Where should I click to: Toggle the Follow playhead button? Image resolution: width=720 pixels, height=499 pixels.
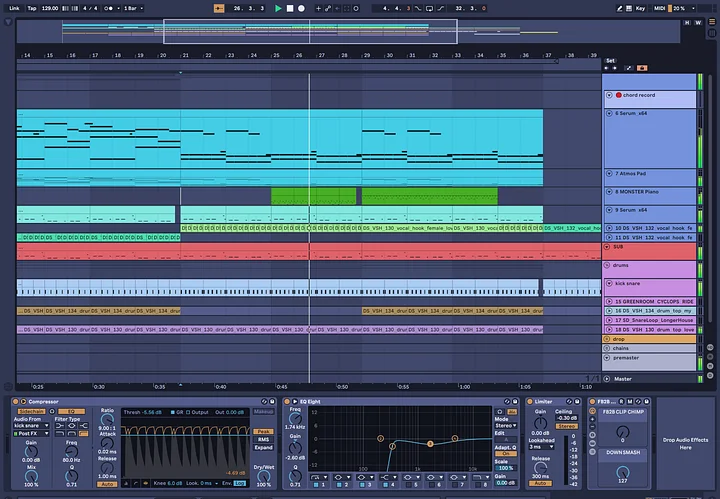219,8
